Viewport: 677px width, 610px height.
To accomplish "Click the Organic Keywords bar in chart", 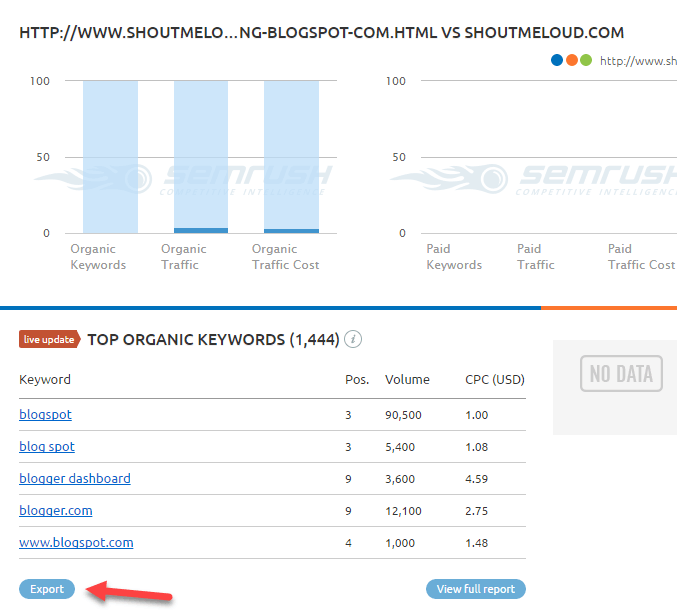I will pyautogui.click(x=111, y=157).
